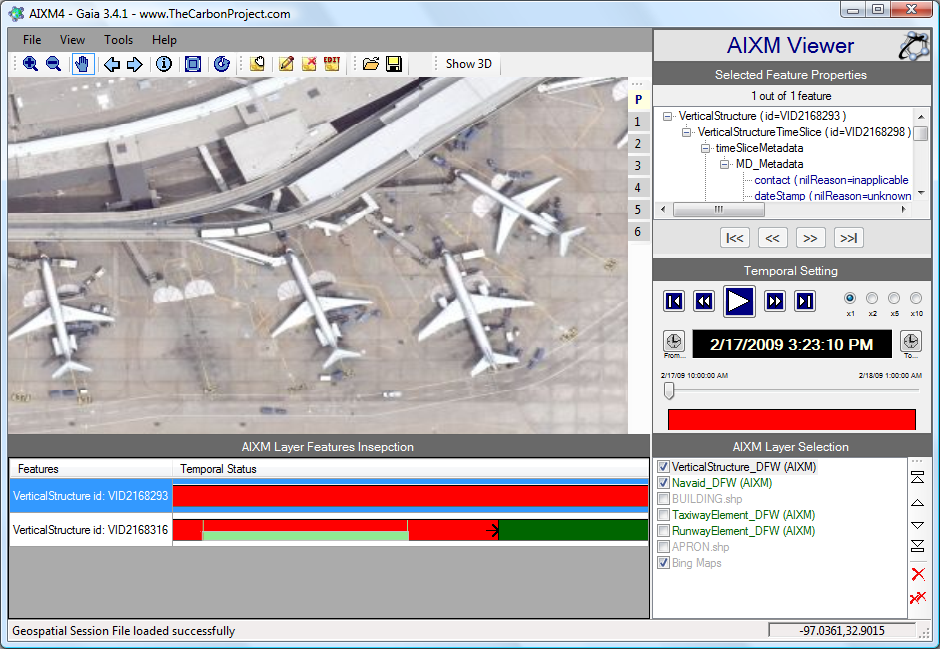The width and height of the screenshot is (940, 649).
Task: Select the Zoom Out tool
Action: click(x=53, y=64)
